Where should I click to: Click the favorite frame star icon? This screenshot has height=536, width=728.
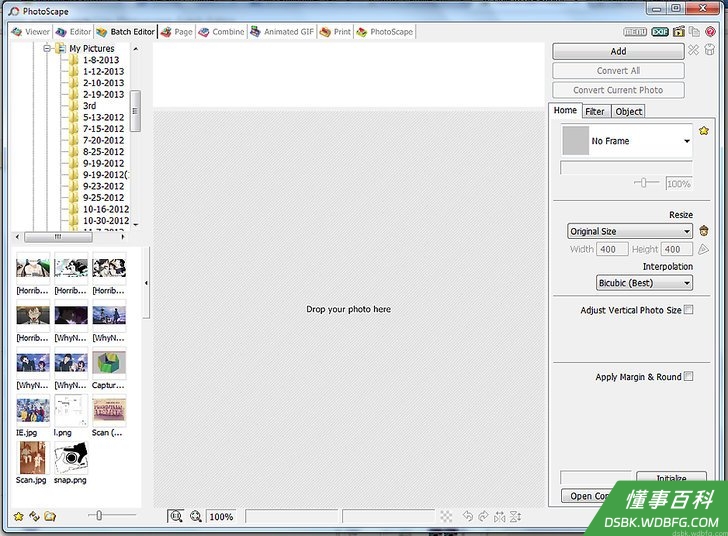704,131
